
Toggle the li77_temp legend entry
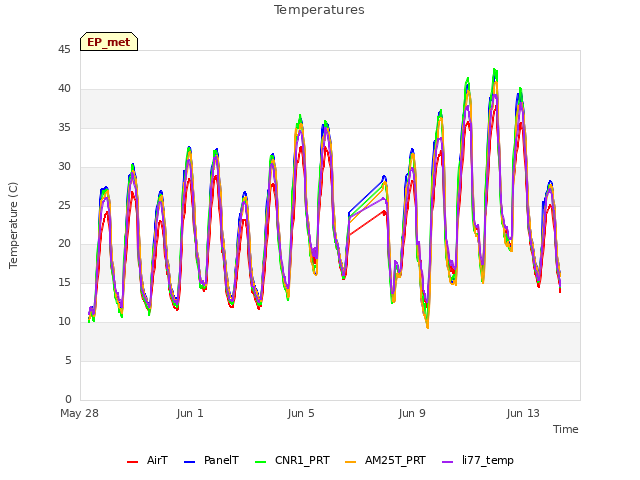click(478, 461)
